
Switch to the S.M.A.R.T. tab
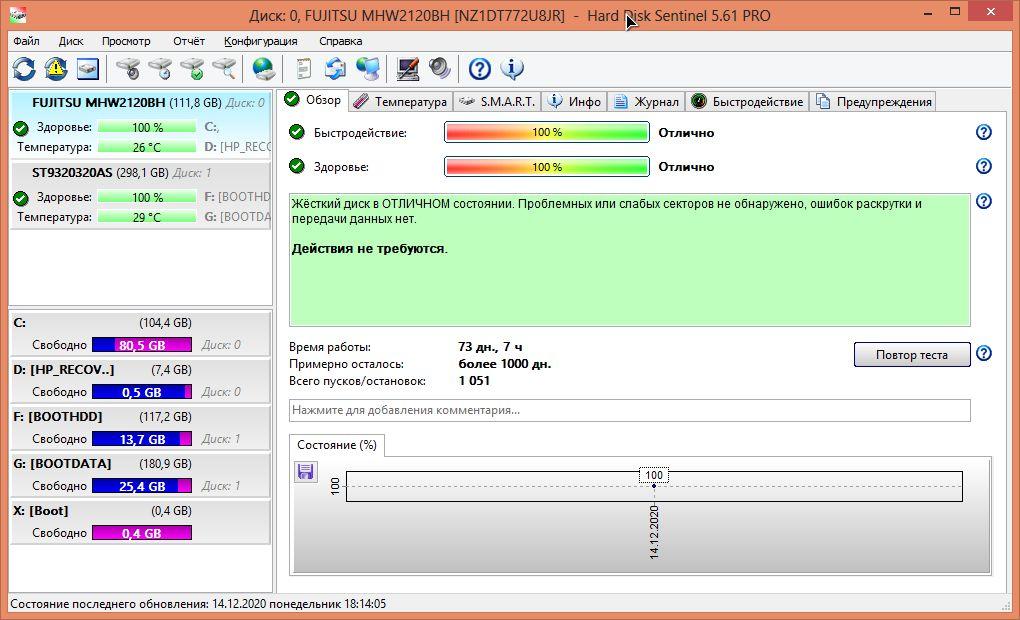click(497, 101)
